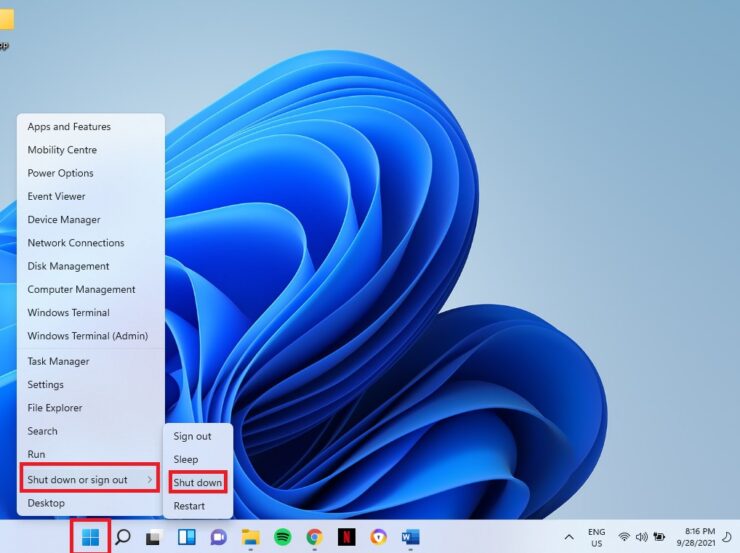
Task: Choose Restart from the power submenu
Action: [x=189, y=506]
